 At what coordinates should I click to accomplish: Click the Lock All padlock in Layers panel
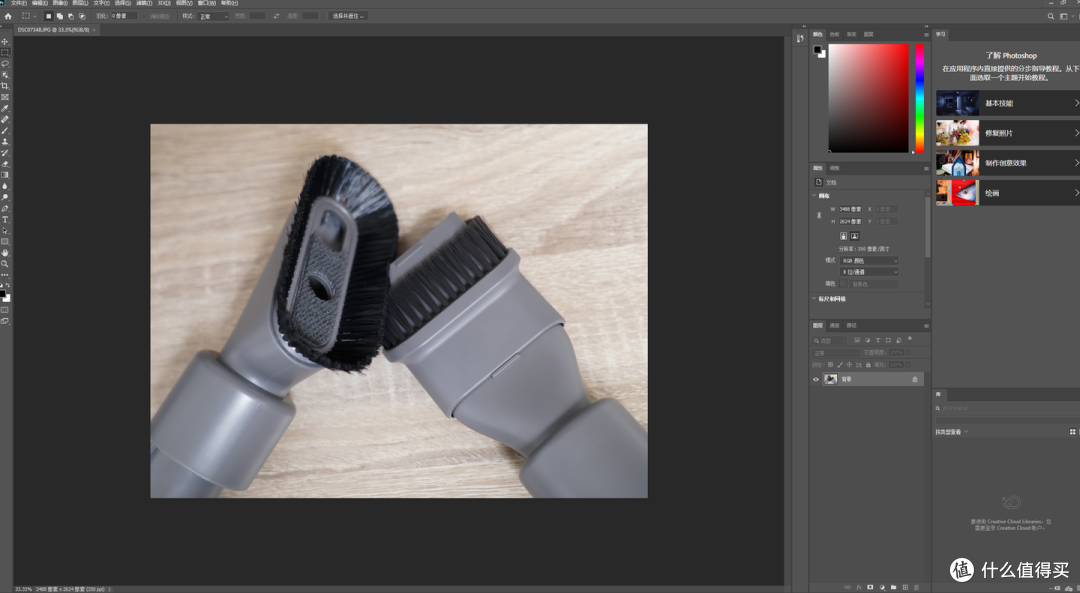[868, 364]
